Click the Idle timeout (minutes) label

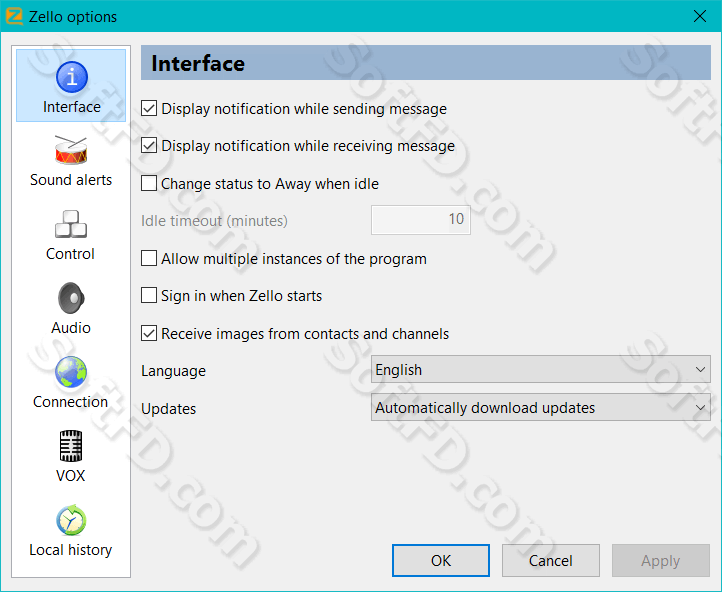click(x=214, y=221)
